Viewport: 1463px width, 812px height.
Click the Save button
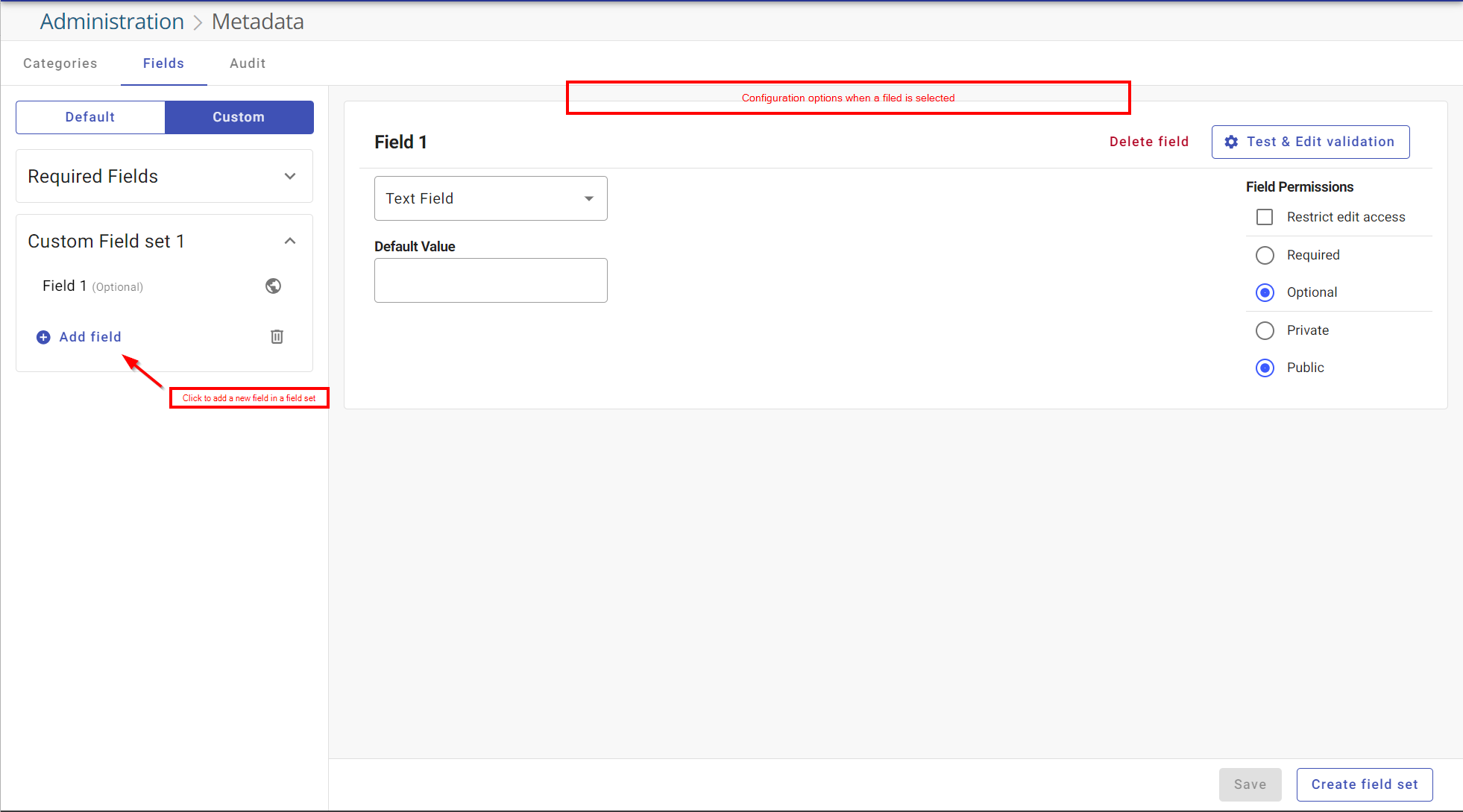[x=1250, y=784]
